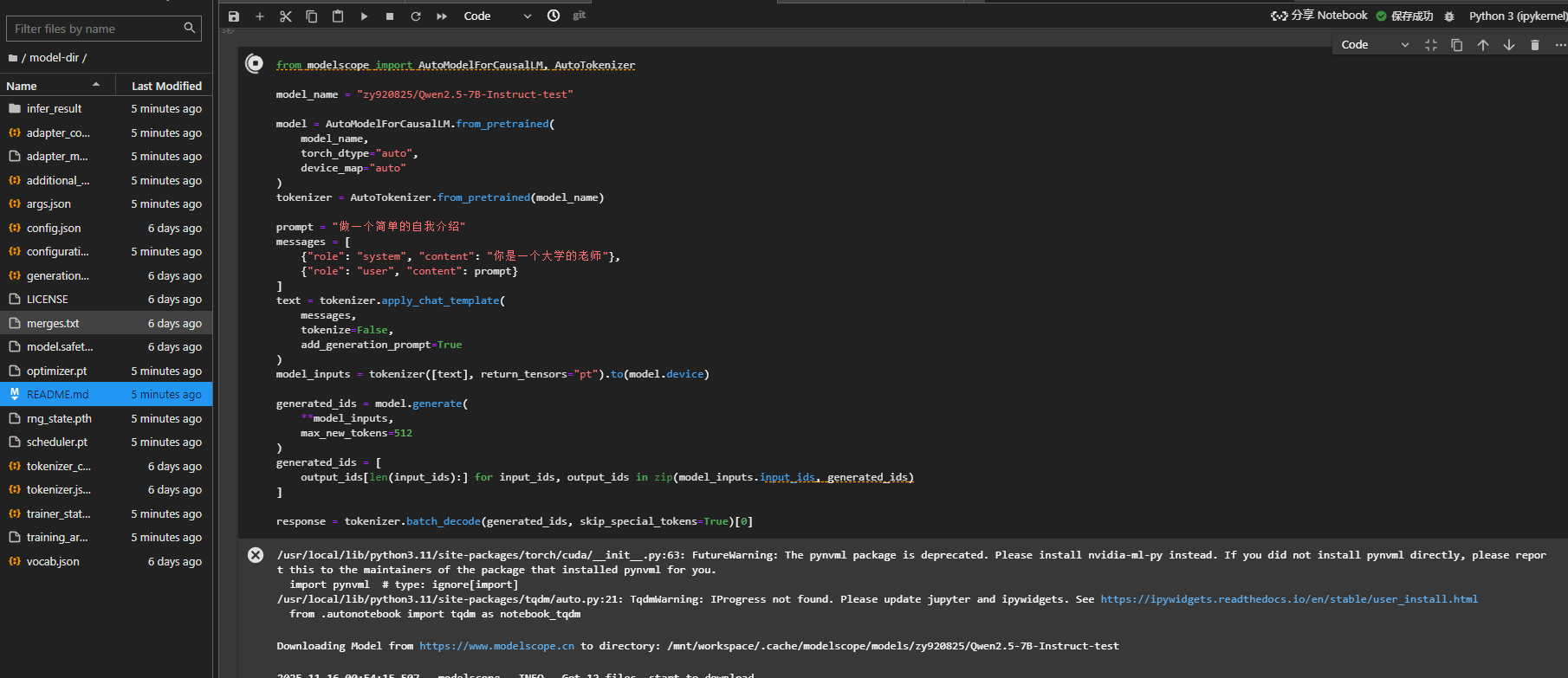Screen dimensions: 1568x678
Task: Select the tokenizer_c... JSON file
Action: point(106,466)
